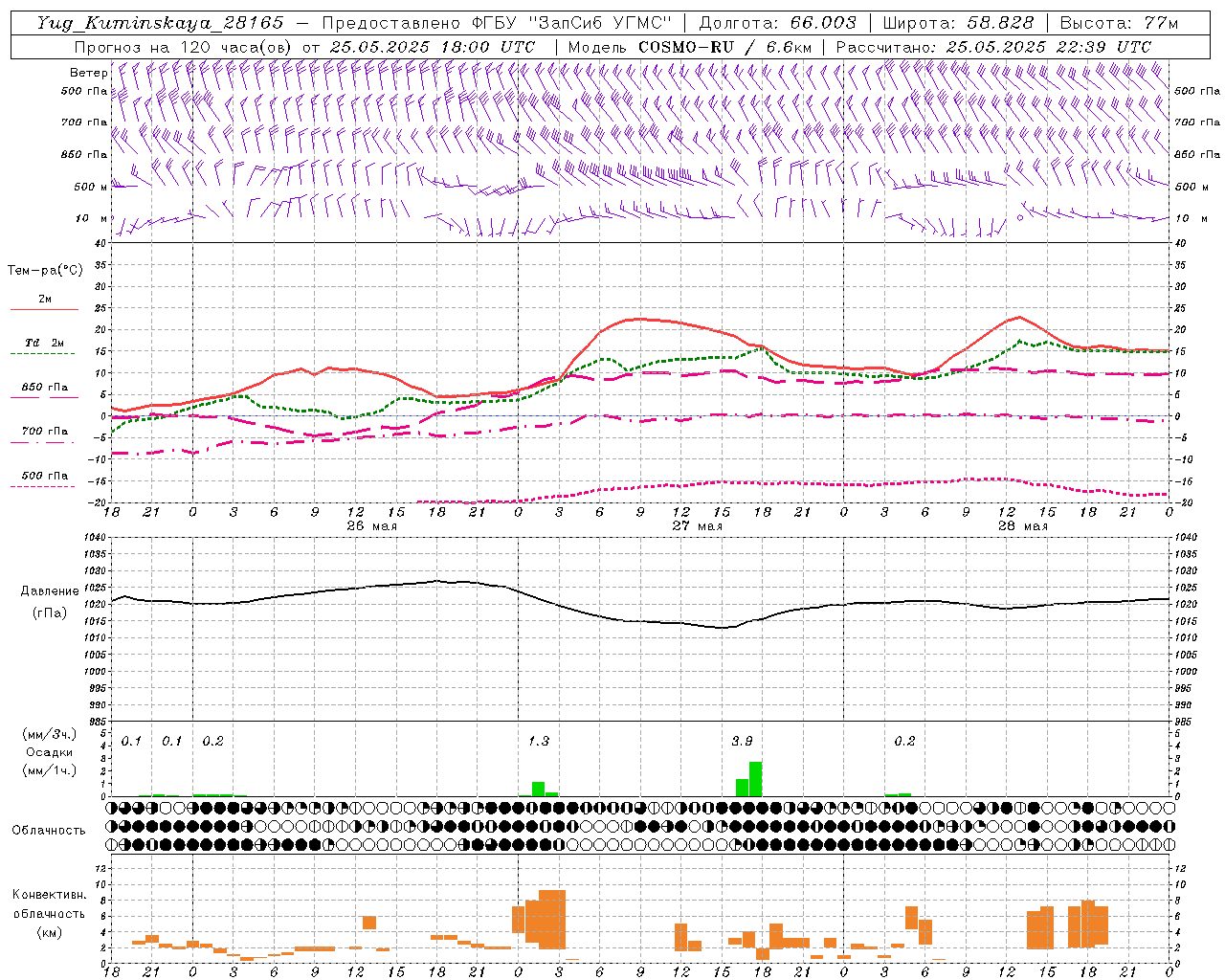
Task: Click the 1.3 precipitation total value
Action: coord(539,742)
